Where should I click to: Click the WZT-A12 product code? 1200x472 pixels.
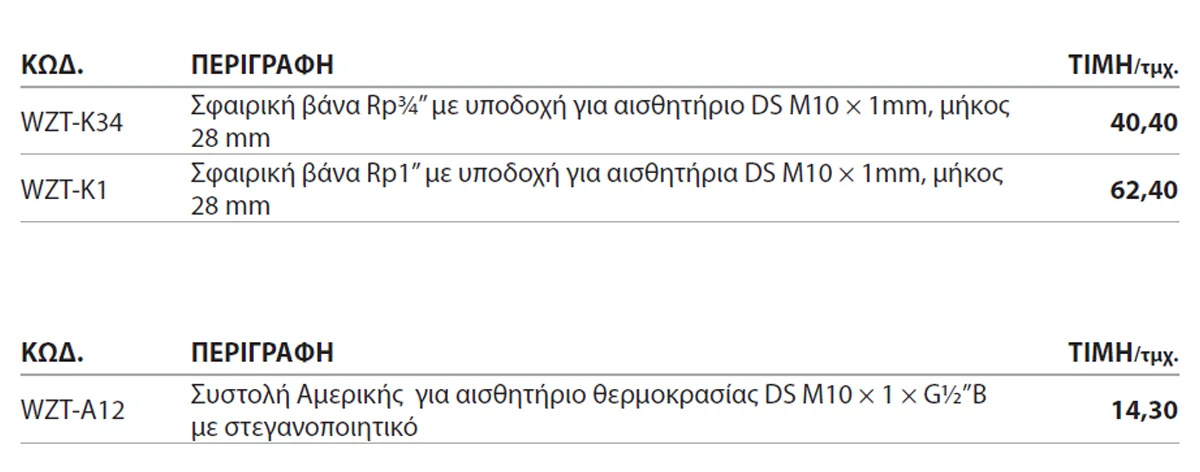coord(73,411)
